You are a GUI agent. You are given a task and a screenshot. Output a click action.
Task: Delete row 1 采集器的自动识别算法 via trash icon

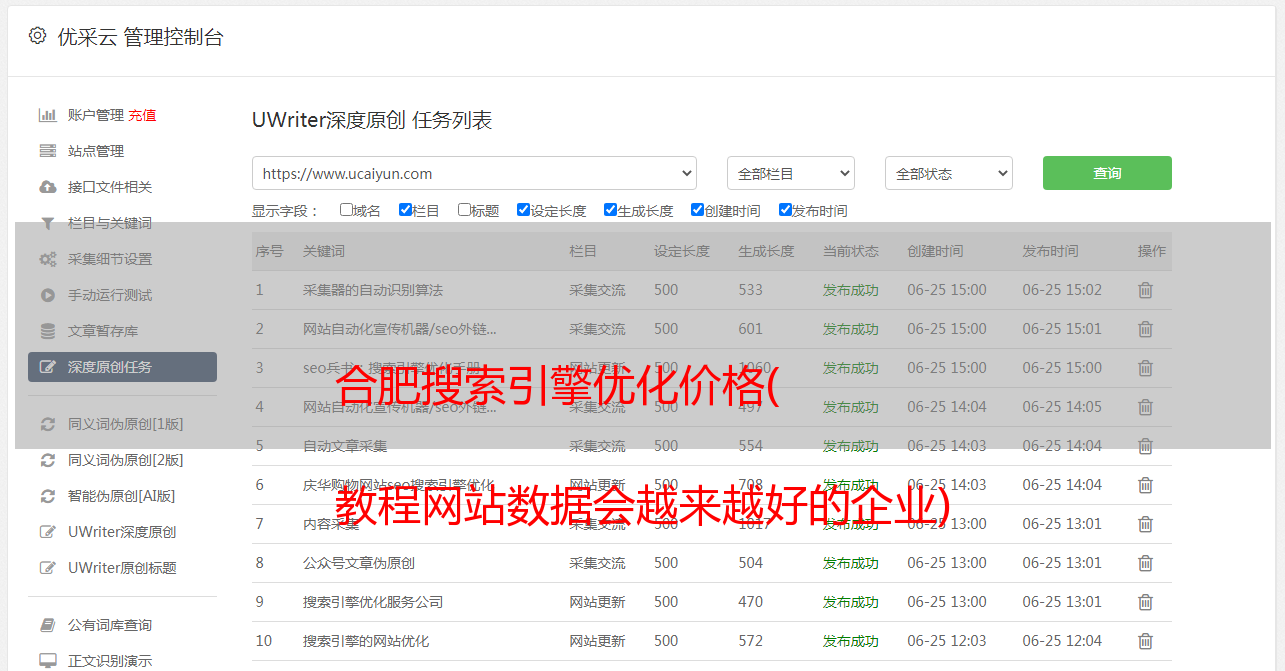click(x=1146, y=290)
